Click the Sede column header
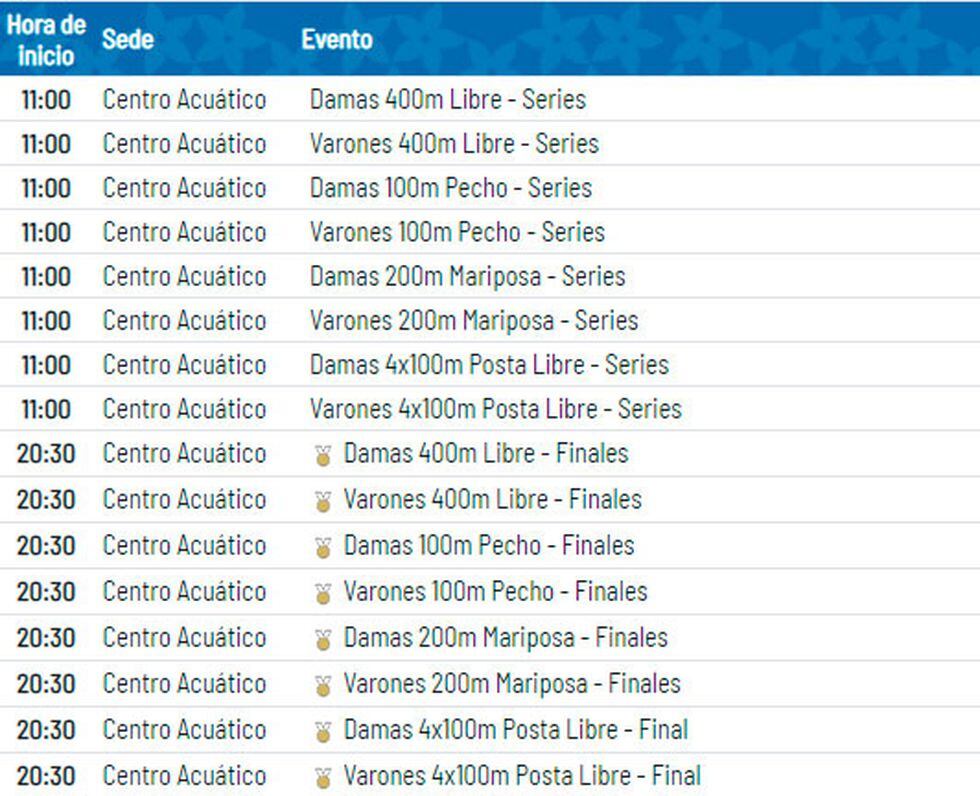 (x=127, y=40)
